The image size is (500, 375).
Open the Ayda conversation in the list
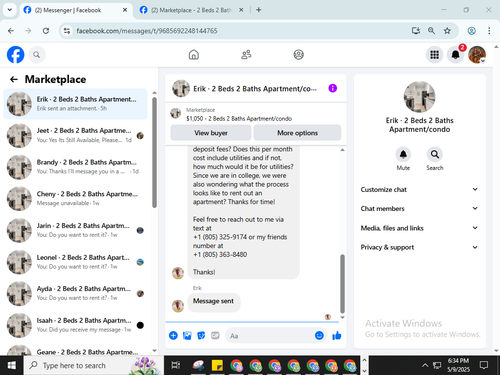click(x=75, y=294)
